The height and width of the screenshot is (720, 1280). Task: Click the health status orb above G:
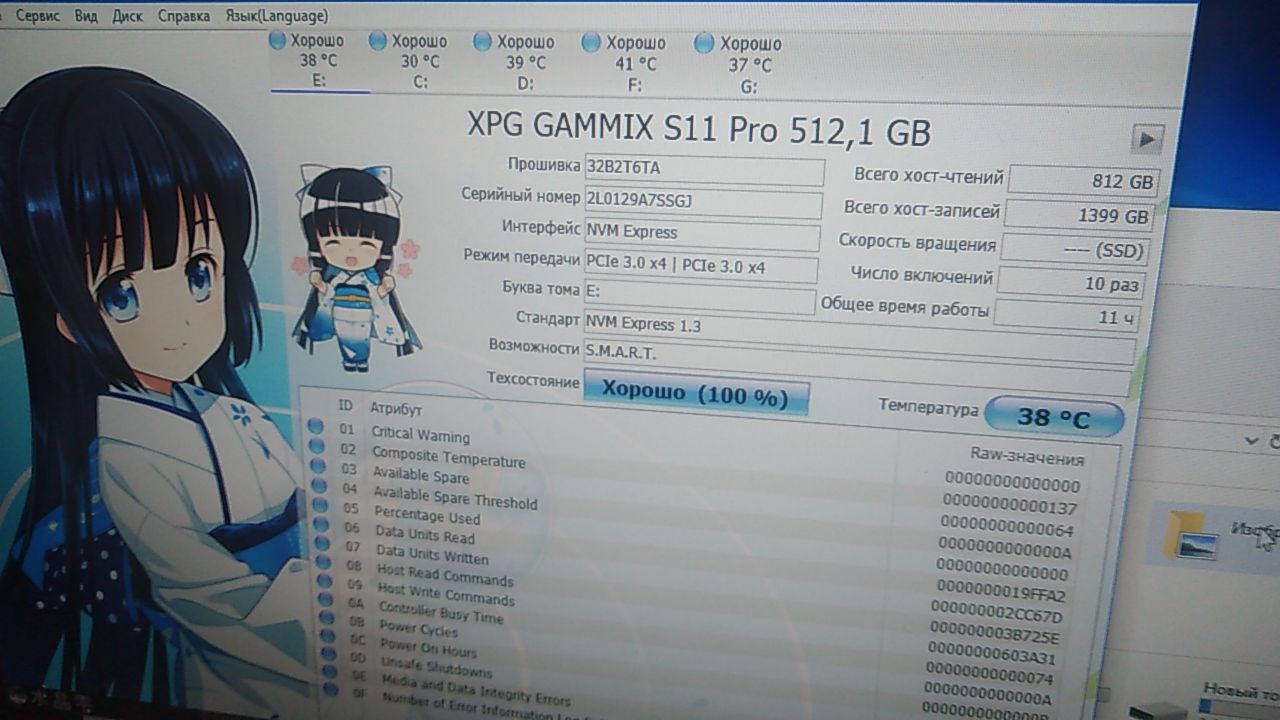[704, 43]
